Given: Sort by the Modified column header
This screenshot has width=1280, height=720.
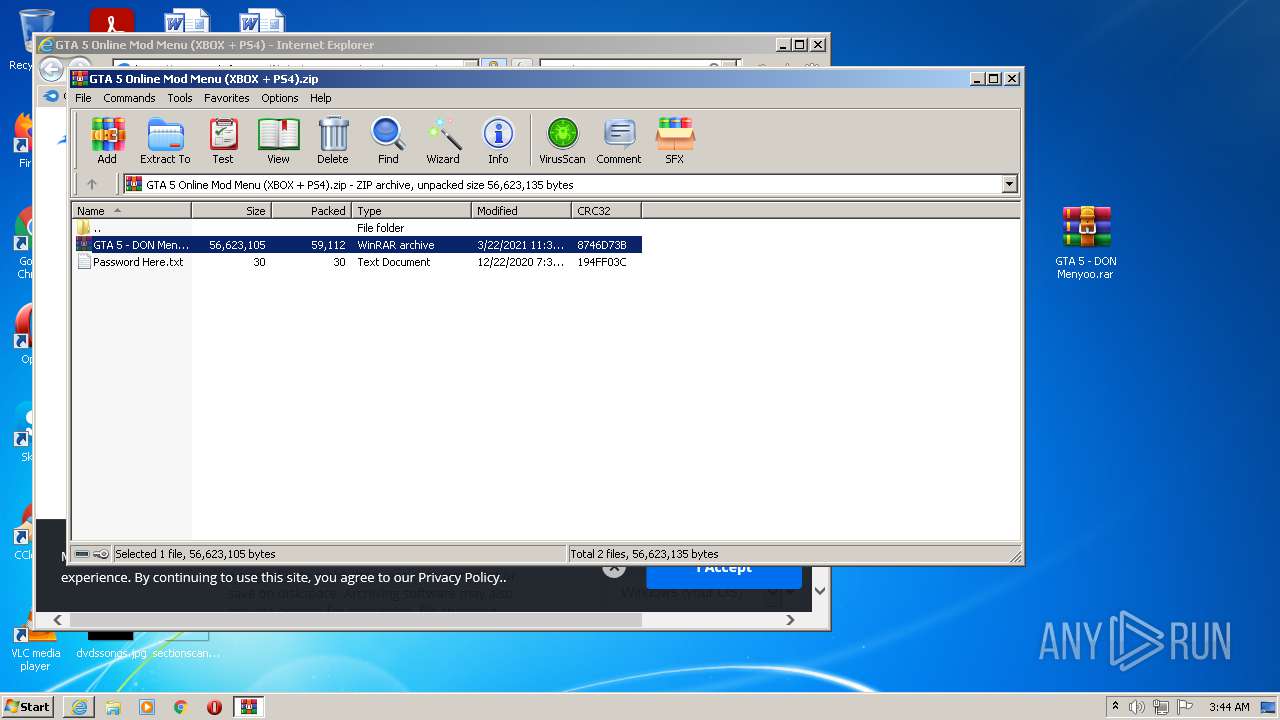Looking at the screenshot, I should (521, 211).
